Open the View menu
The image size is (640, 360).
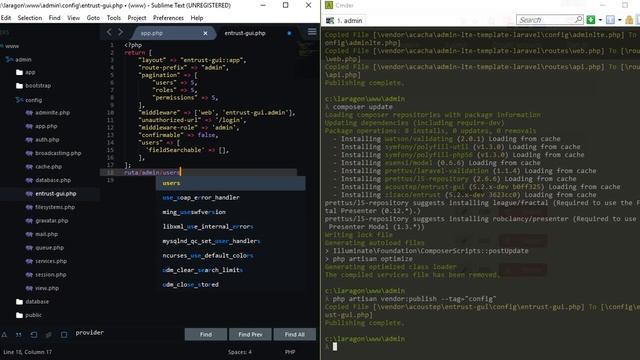pyautogui.click(x=73, y=18)
